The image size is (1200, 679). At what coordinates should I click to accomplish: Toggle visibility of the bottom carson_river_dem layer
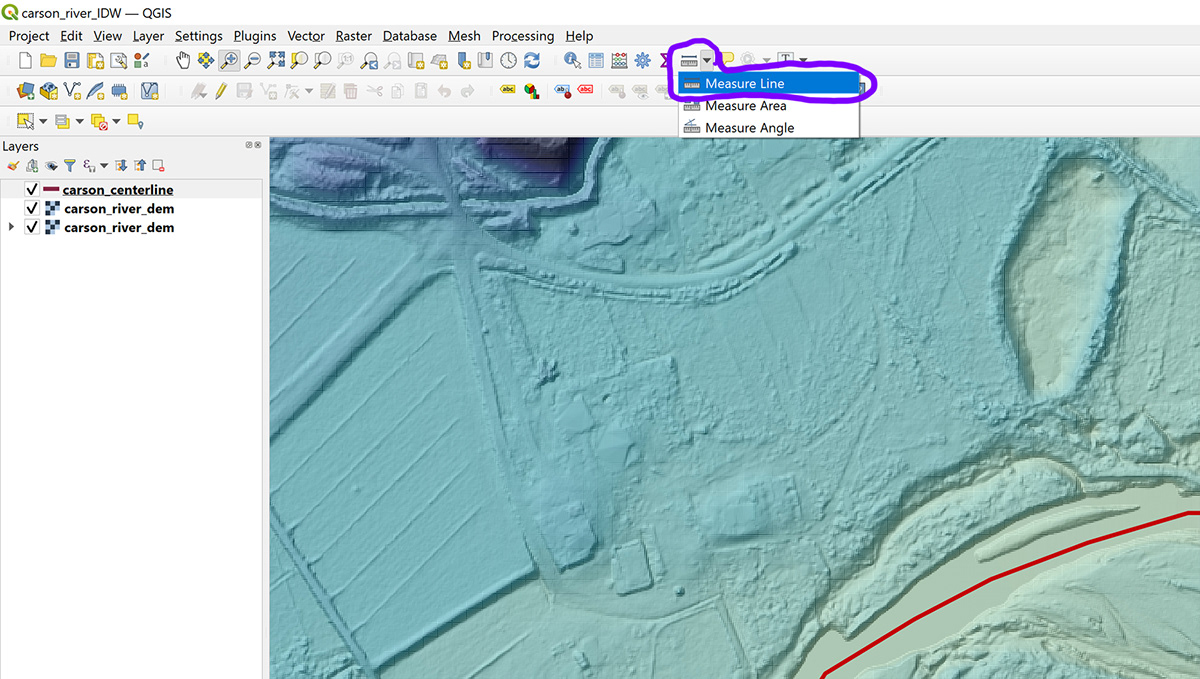click(x=31, y=226)
